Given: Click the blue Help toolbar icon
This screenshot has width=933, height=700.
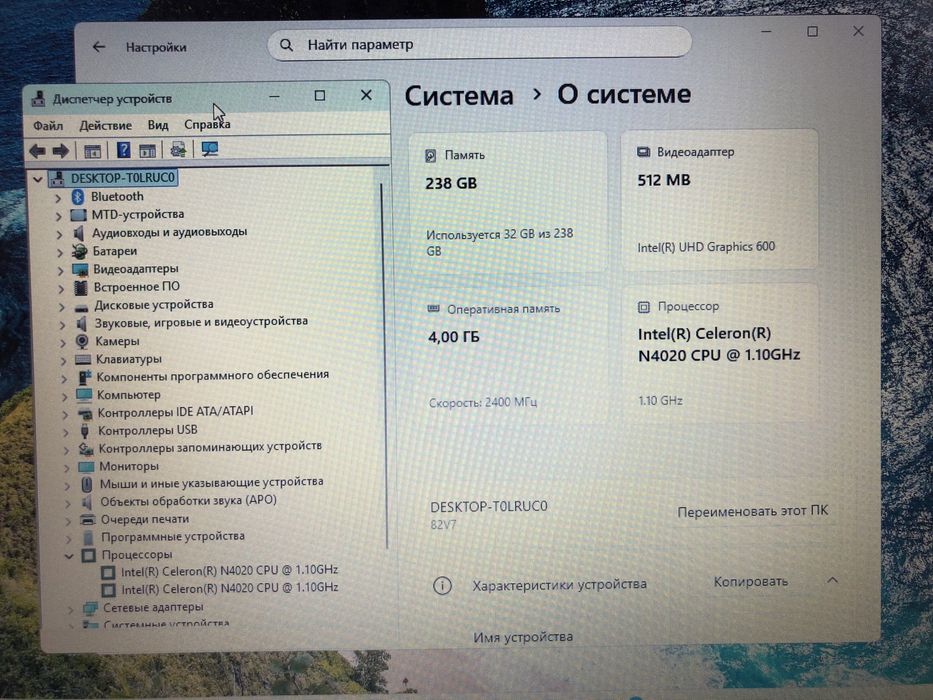Looking at the screenshot, I should (x=123, y=150).
